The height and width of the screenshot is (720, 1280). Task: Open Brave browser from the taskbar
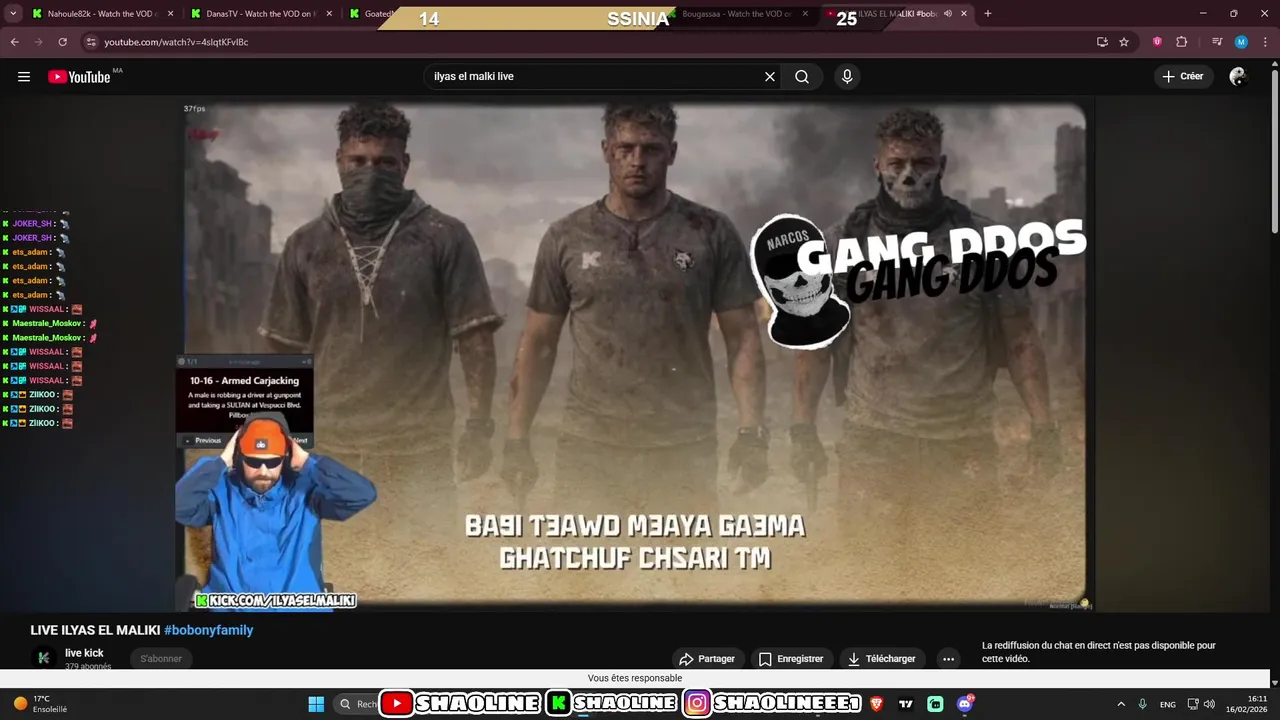pos(877,704)
